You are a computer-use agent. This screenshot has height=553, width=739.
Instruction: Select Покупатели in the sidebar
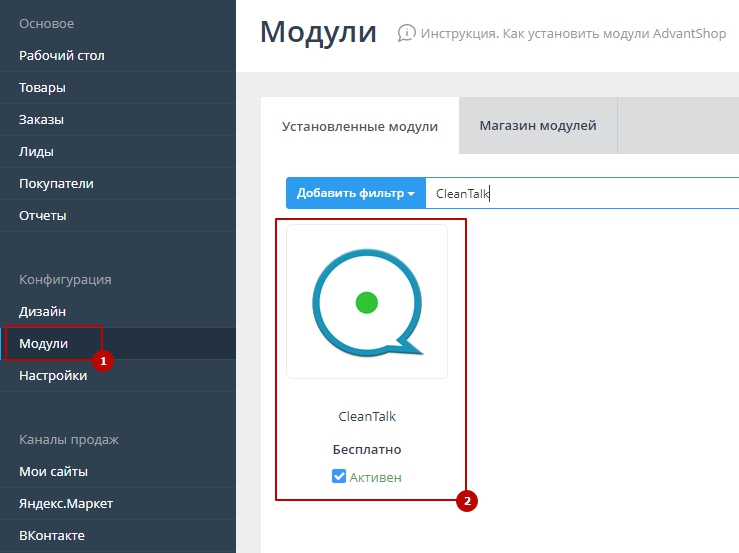coord(57,183)
